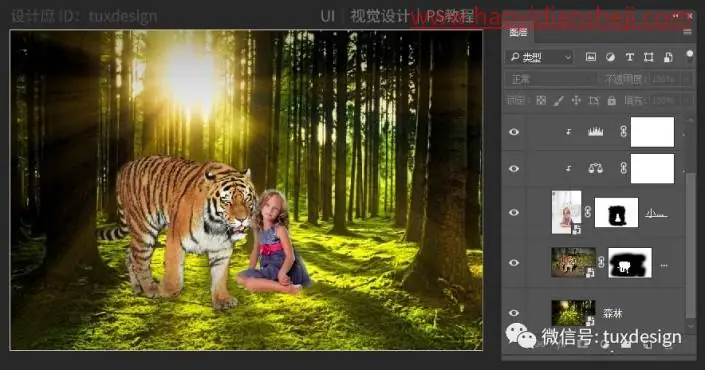The height and width of the screenshot is (370, 705).
Task: Lock image pixels brush icon
Action: 558,101
